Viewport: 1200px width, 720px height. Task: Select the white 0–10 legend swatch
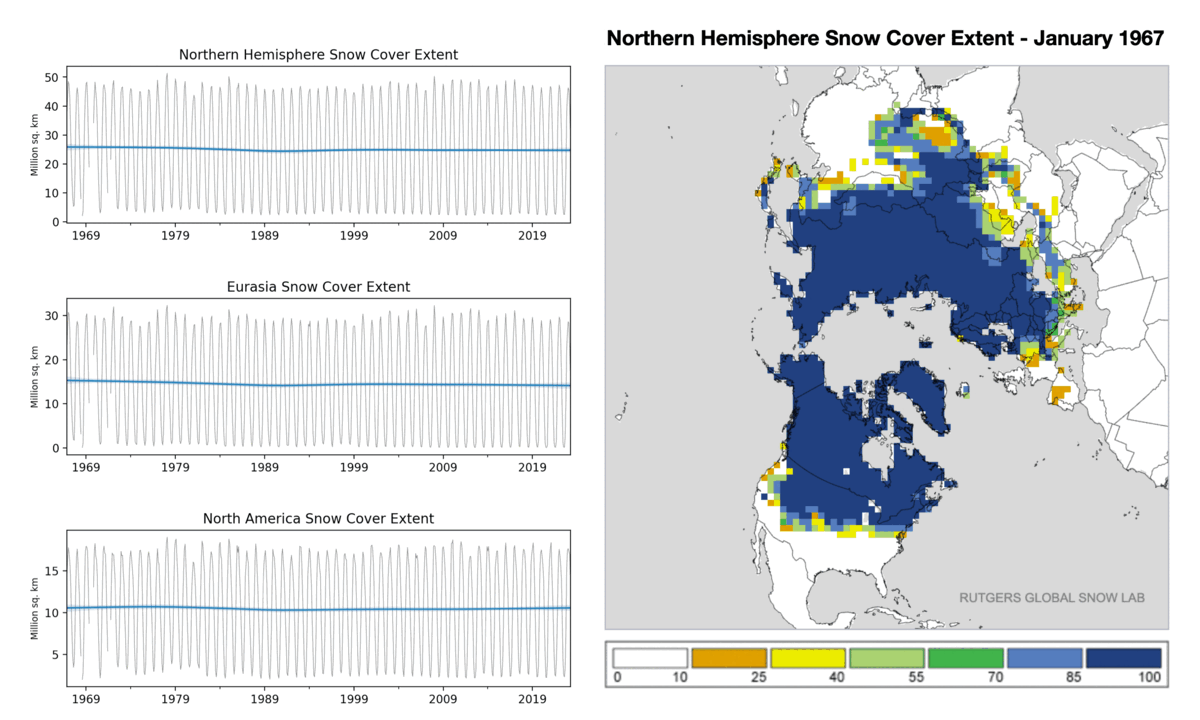click(652, 658)
